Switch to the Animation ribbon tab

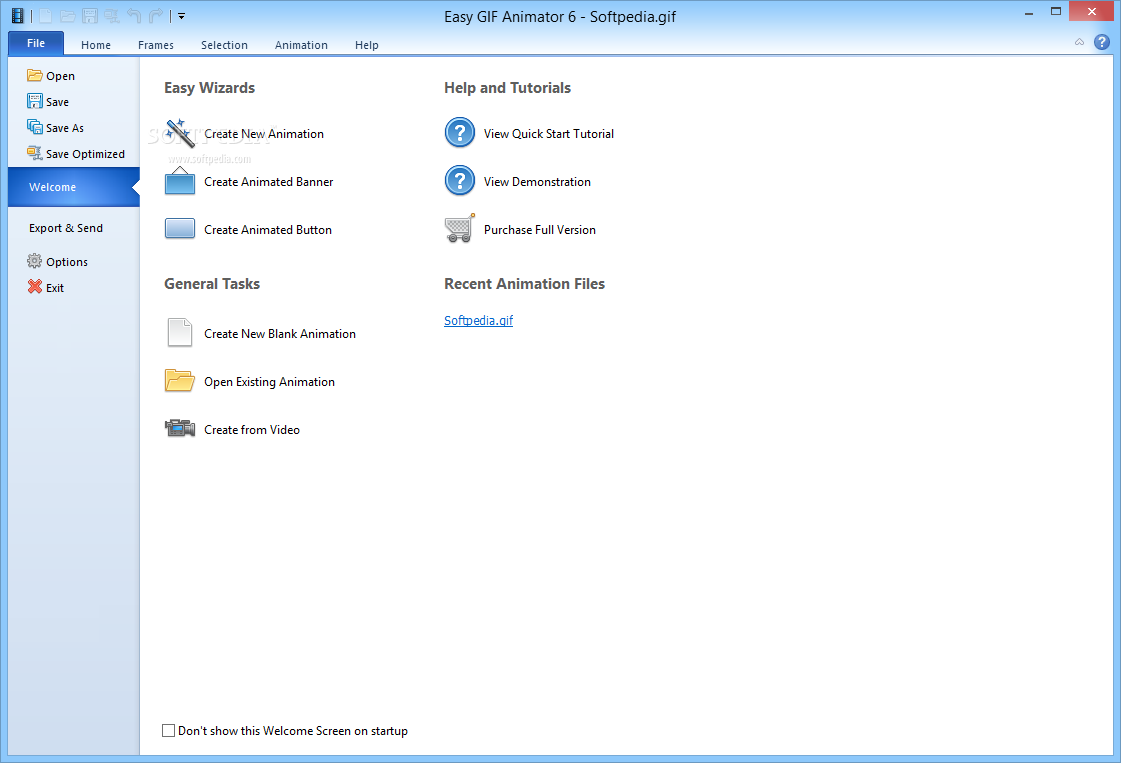[x=301, y=45]
